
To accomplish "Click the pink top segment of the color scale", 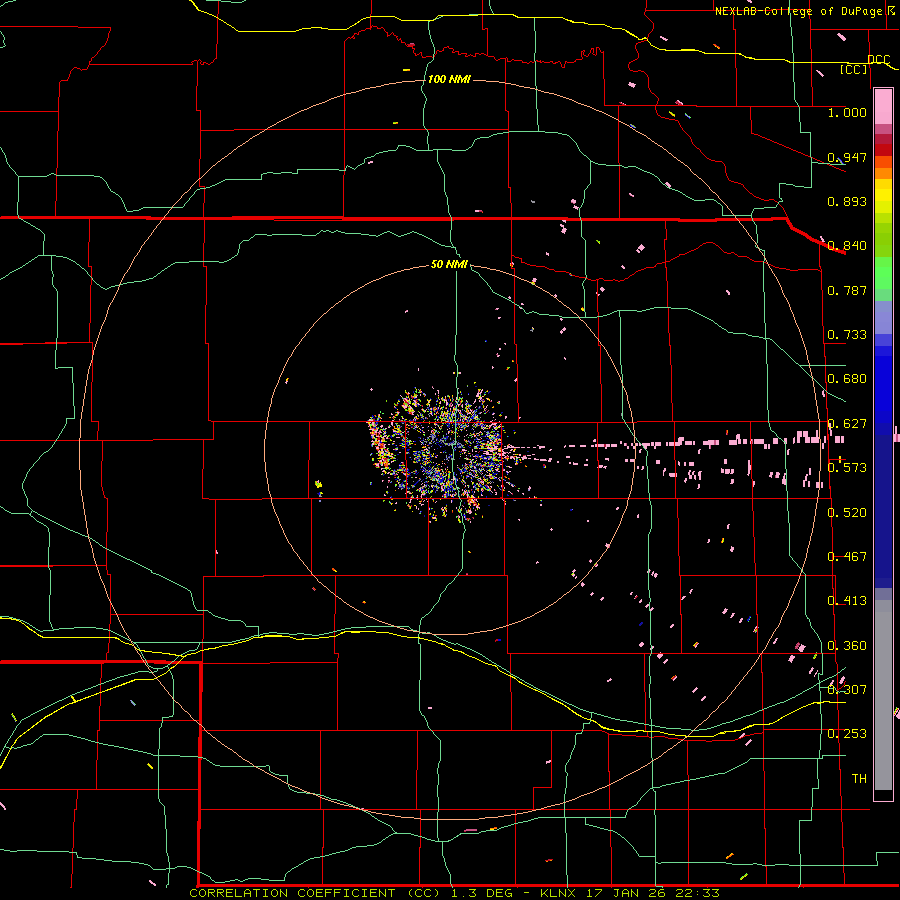I will coord(883,106).
